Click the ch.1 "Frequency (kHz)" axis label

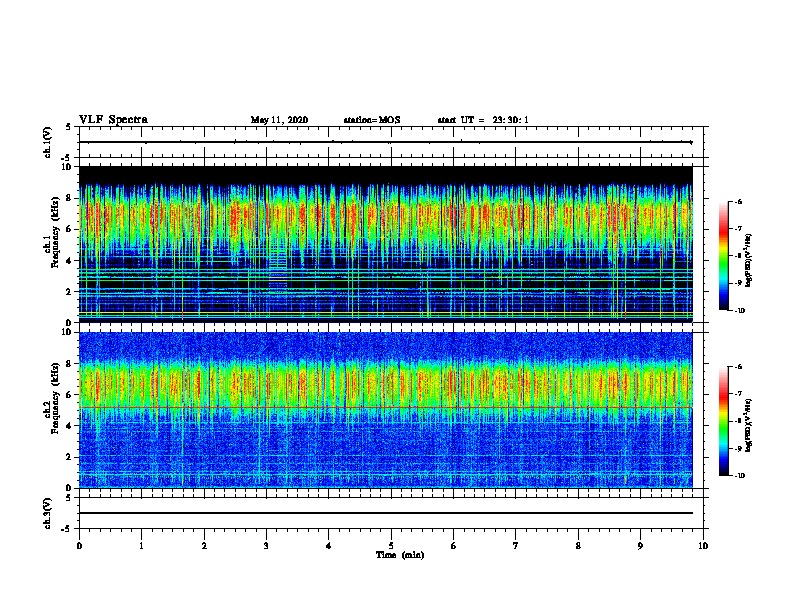click(x=55, y=233)
